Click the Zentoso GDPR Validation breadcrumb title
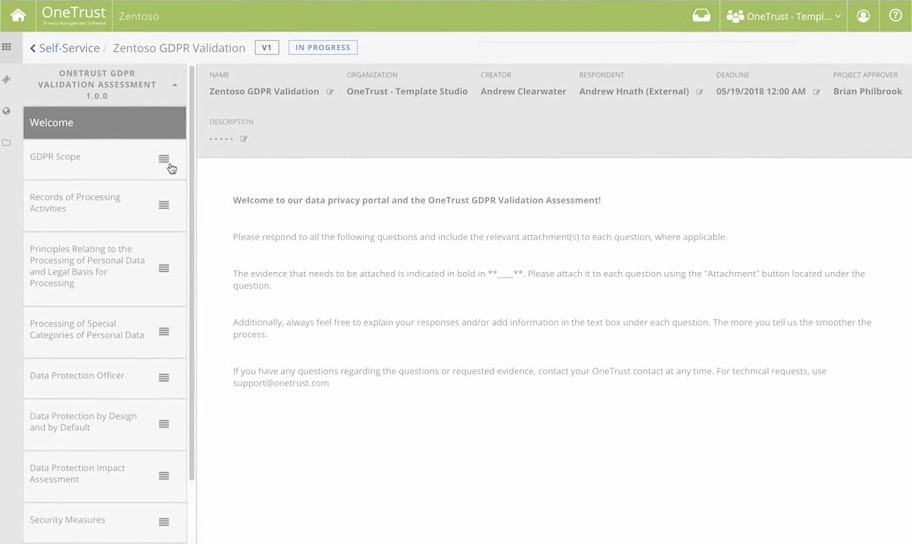 pos(179,48)
